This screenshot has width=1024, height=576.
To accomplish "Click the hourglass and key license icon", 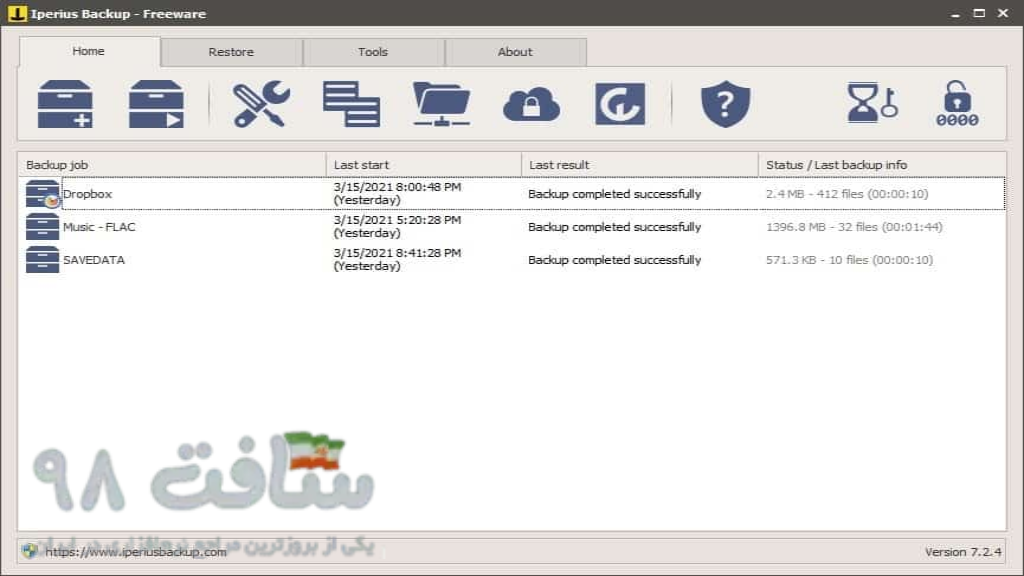I will pyautogui.click(x=872, y=103).
